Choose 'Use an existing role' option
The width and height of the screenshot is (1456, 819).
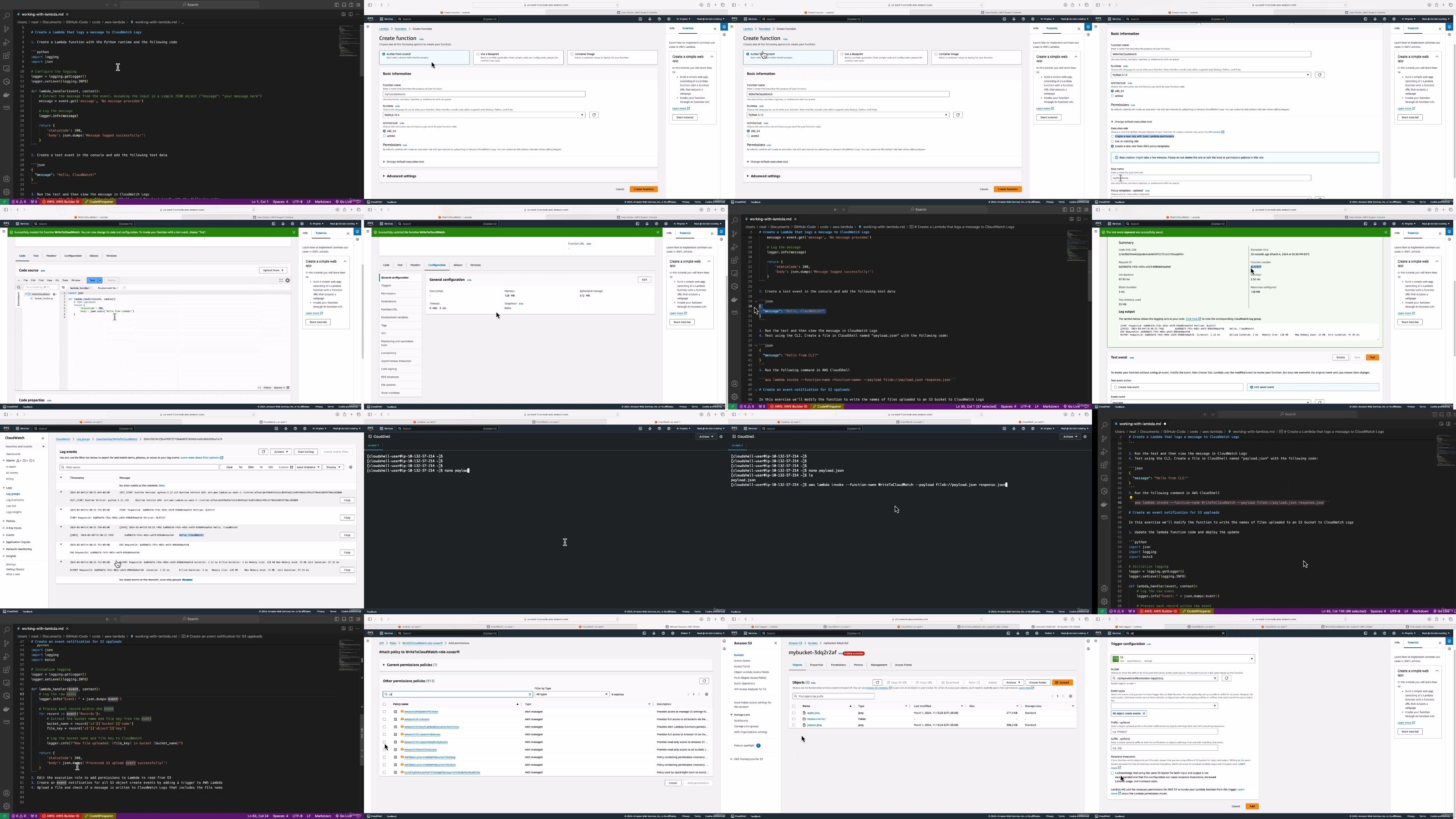coord(1112,142)
